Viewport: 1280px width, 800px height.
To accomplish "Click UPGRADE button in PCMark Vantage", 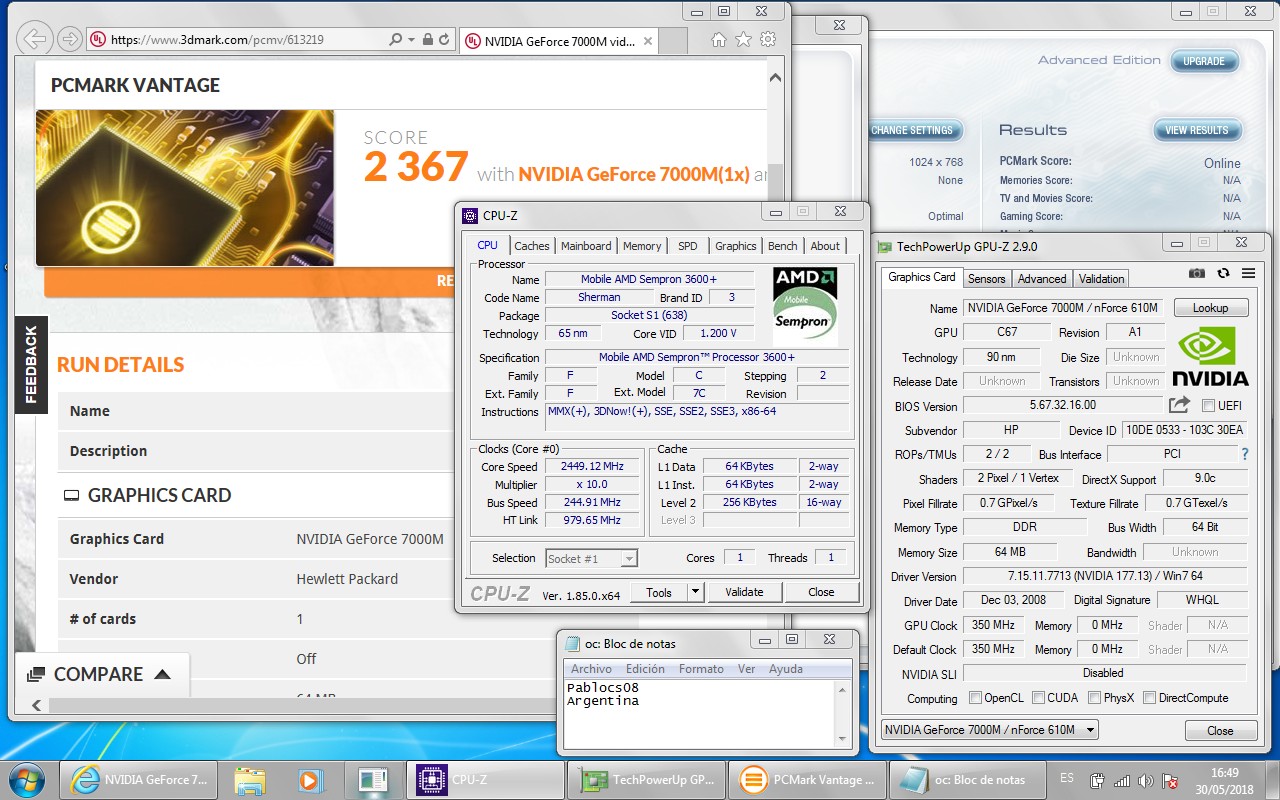I will [1204, 61].
